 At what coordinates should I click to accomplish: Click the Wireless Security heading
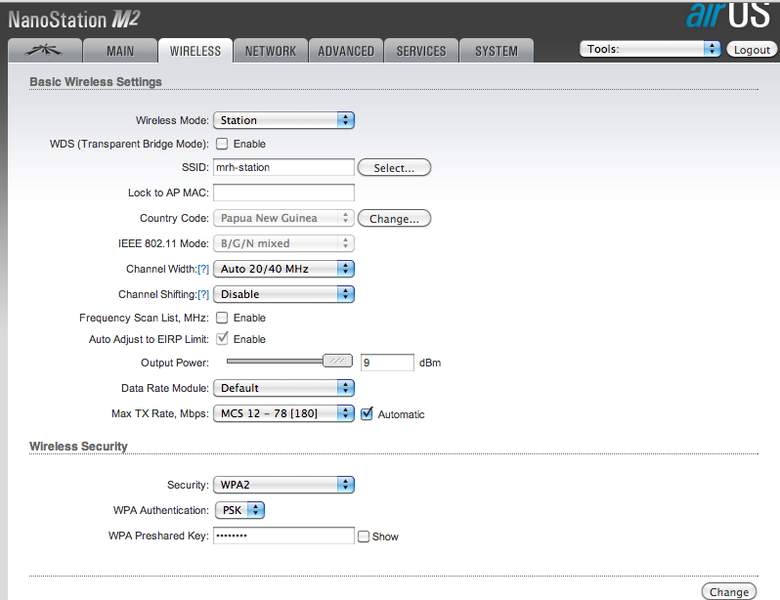click(x=79, y=446)
